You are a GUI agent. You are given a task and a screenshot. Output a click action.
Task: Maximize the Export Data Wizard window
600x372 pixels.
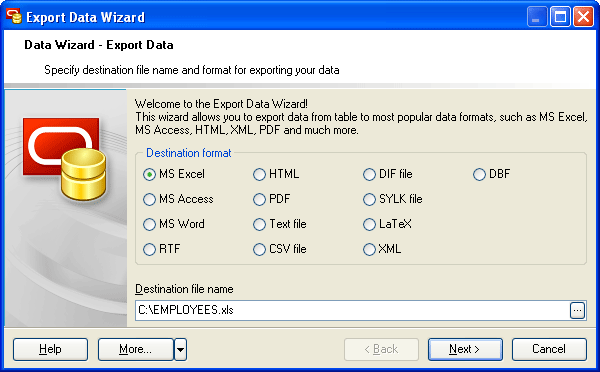click(x=560, y=17)
